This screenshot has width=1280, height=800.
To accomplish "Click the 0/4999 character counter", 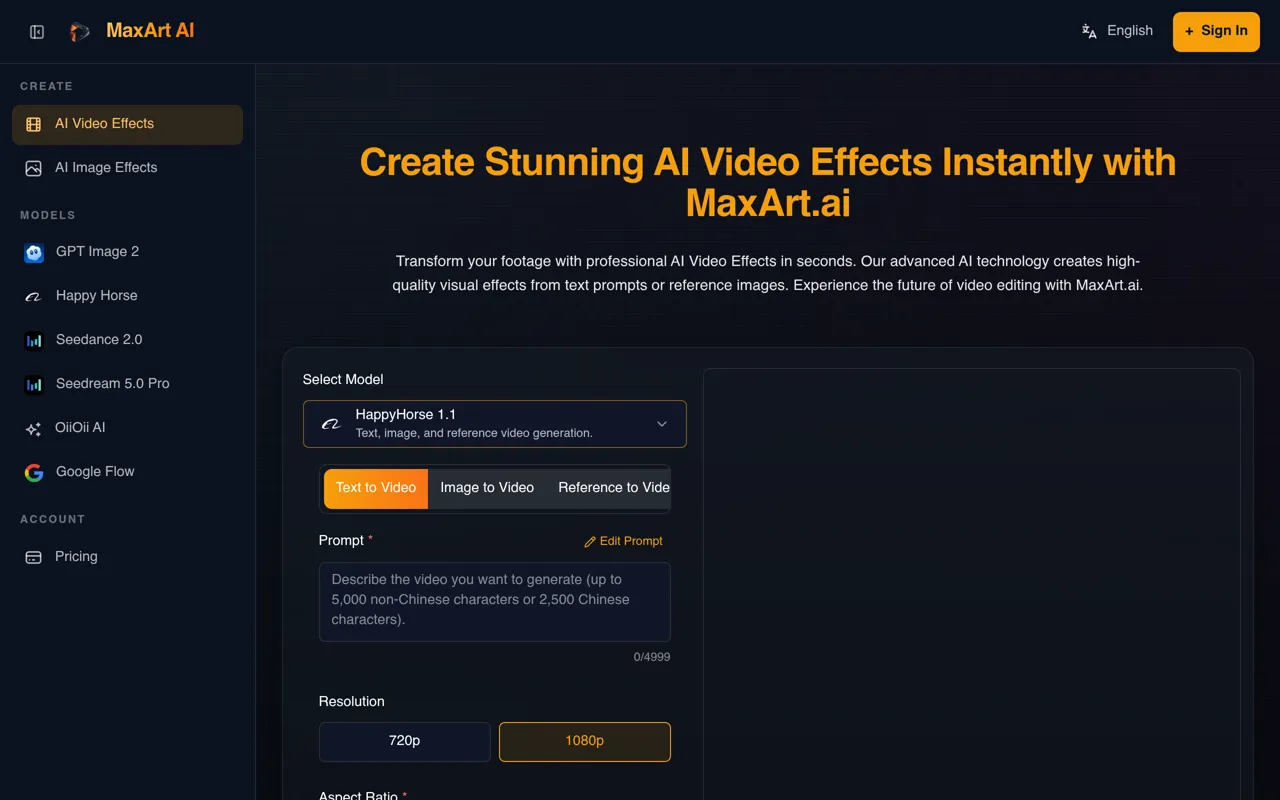I will coord(652,657).
